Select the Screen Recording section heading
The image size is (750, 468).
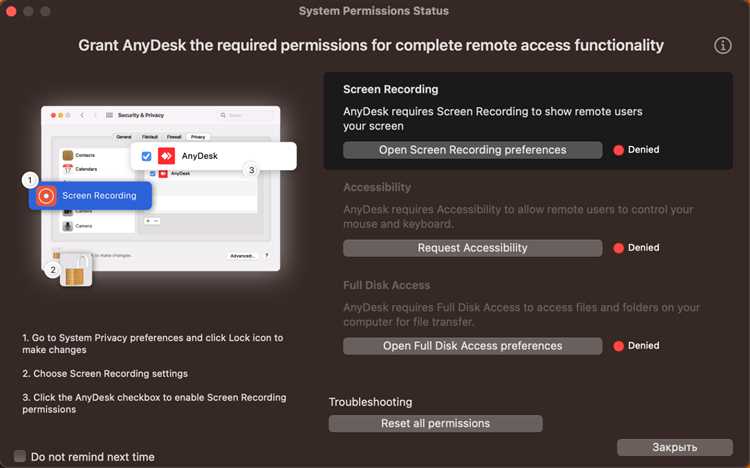pos(390,89)
